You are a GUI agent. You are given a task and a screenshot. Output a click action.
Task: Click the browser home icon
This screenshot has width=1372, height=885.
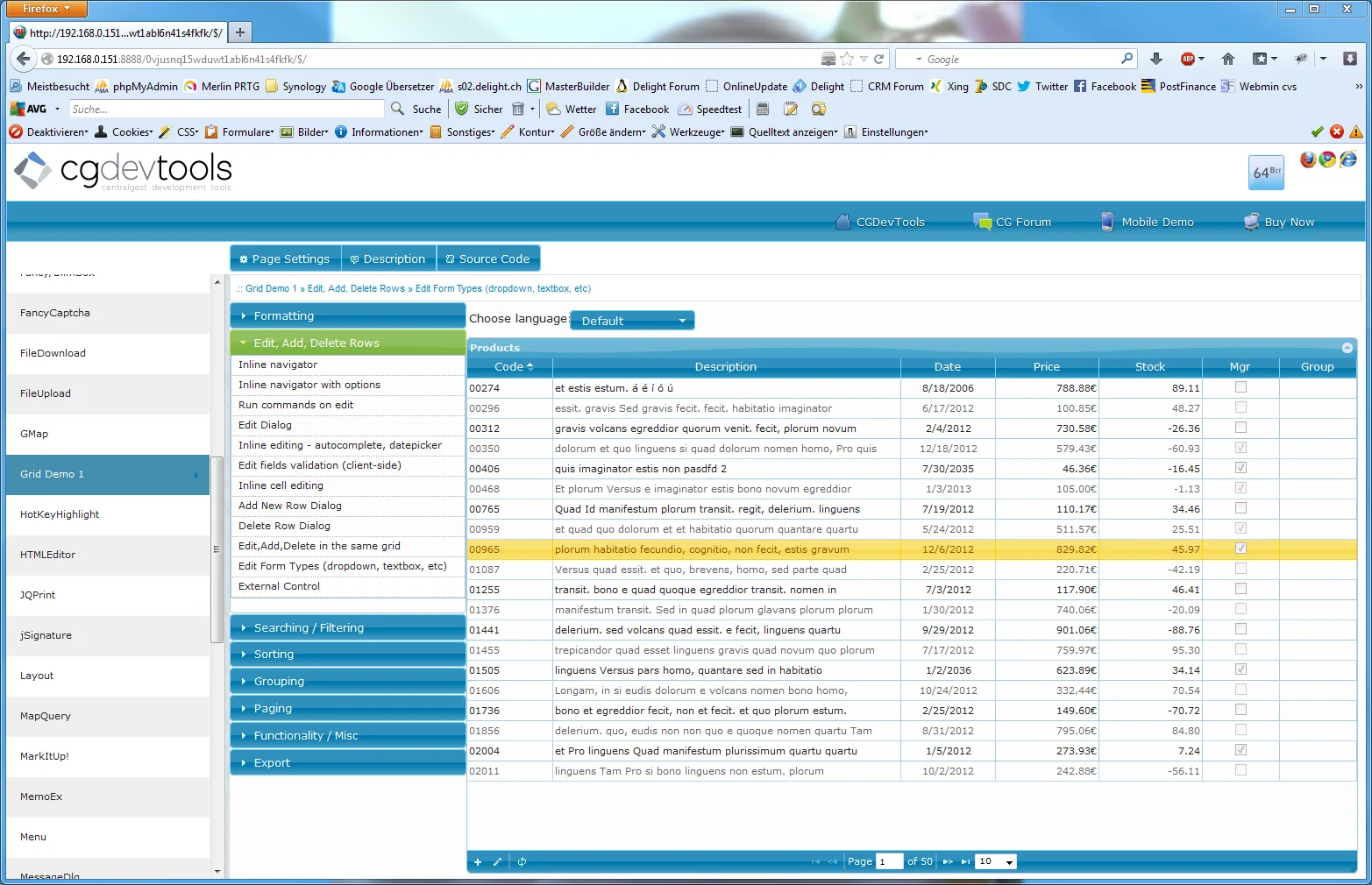[x=1228, y=59]
